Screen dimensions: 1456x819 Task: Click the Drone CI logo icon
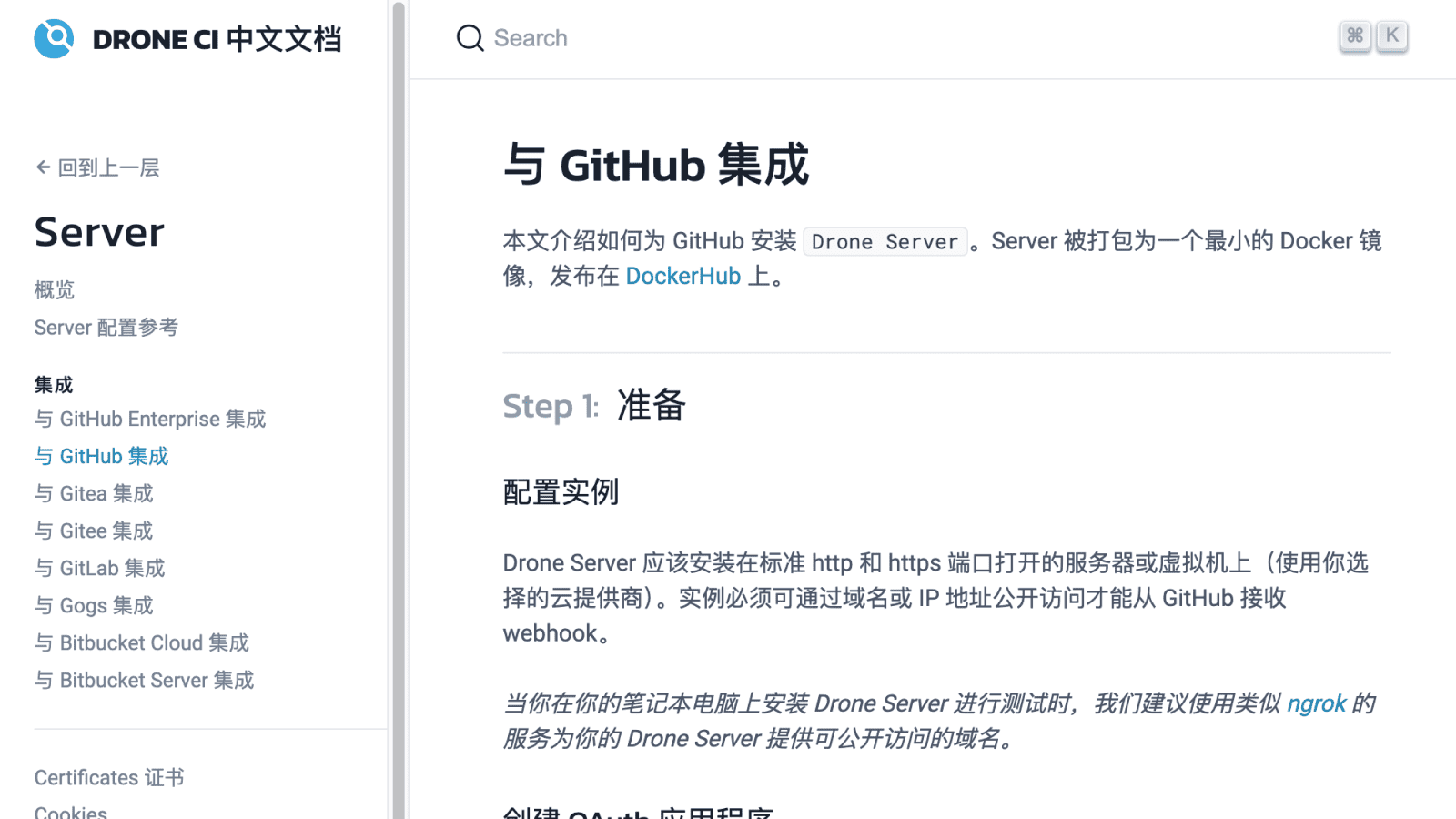pyautogui.click(x=55, y=38)
